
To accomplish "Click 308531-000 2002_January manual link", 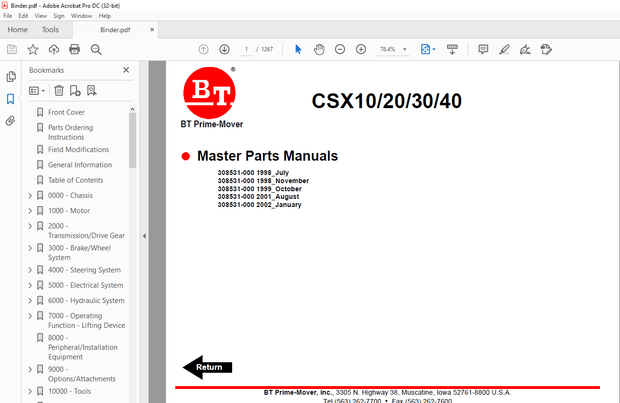I will pos(259,204).
